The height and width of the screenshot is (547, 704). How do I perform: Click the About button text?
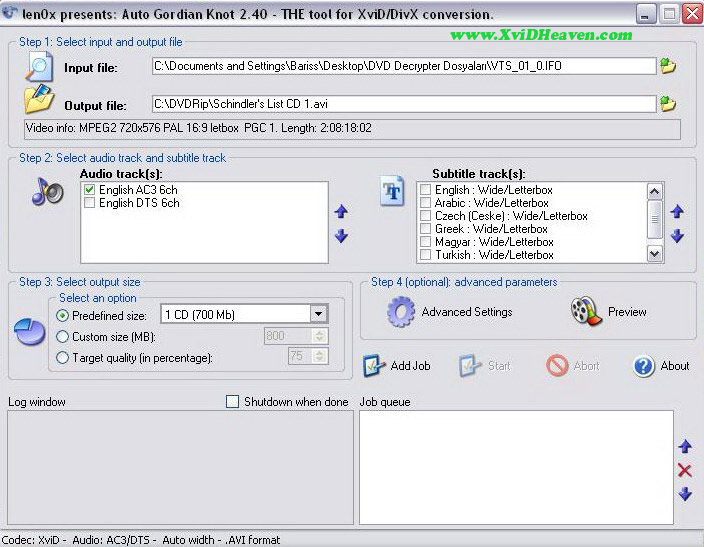(675, 366)
